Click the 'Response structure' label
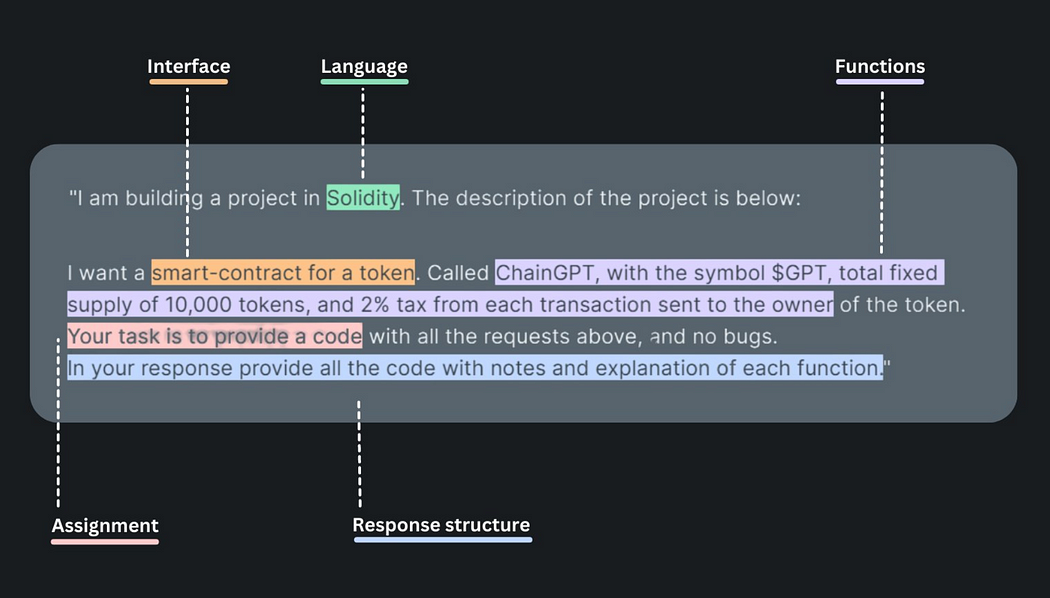The height and width of the screenshot is (598, 1050). (441, 525)
